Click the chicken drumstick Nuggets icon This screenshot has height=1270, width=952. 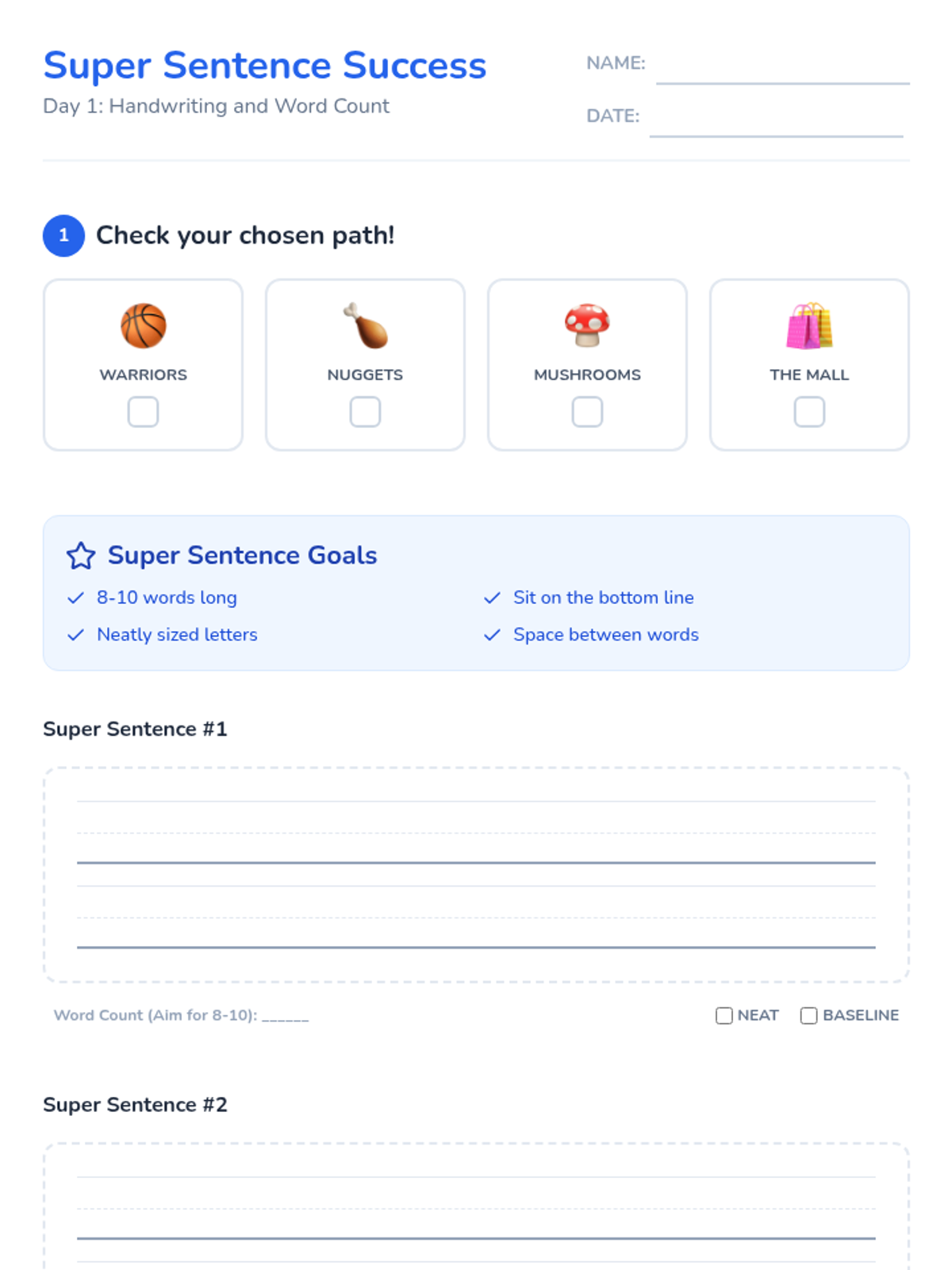point(366,325)
